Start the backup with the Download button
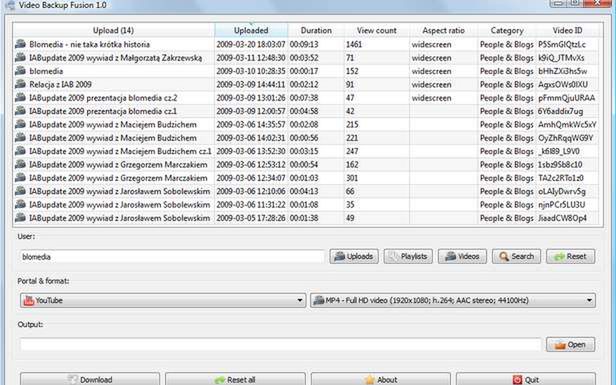 point(90,379)
